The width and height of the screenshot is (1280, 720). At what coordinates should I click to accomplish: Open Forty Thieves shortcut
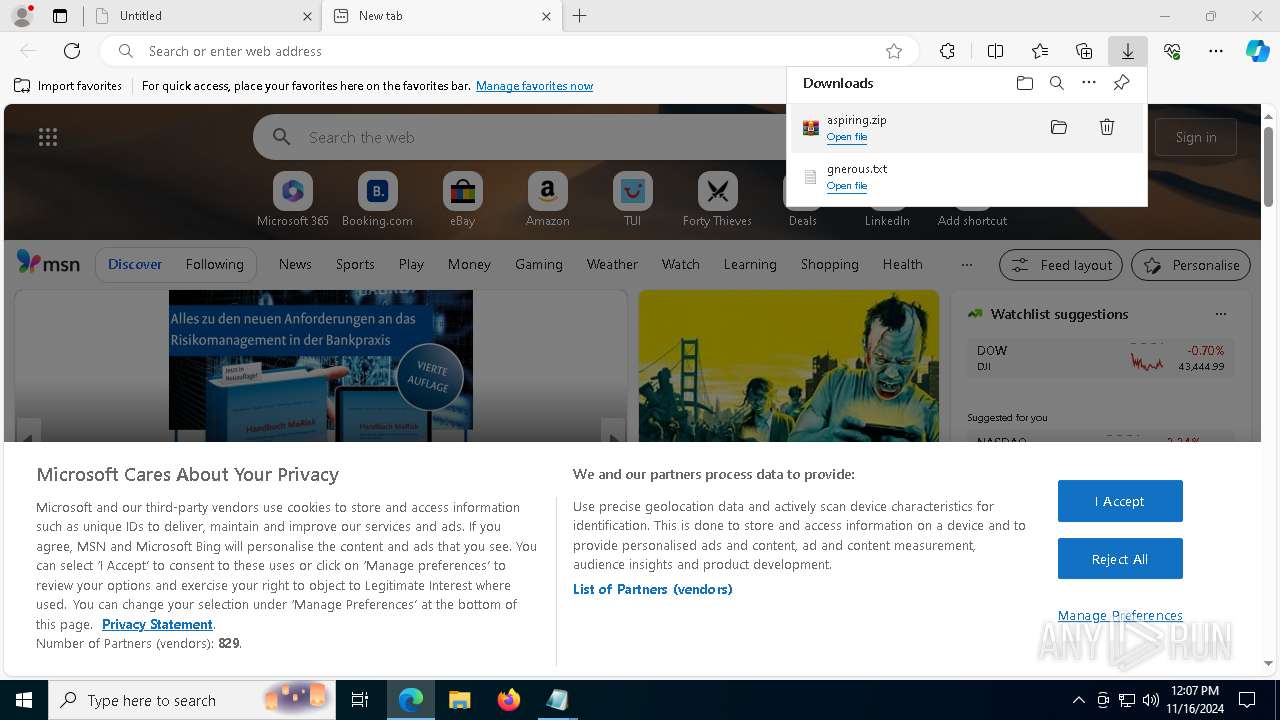point(717,199)
